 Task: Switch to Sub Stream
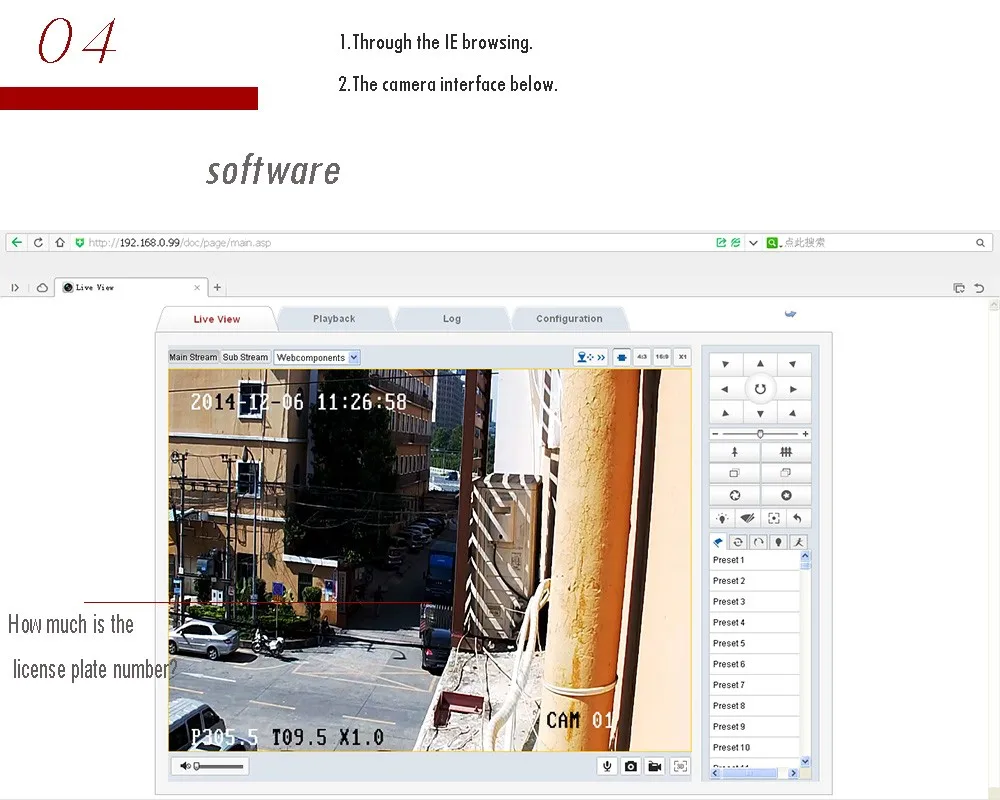click(245, 357)
